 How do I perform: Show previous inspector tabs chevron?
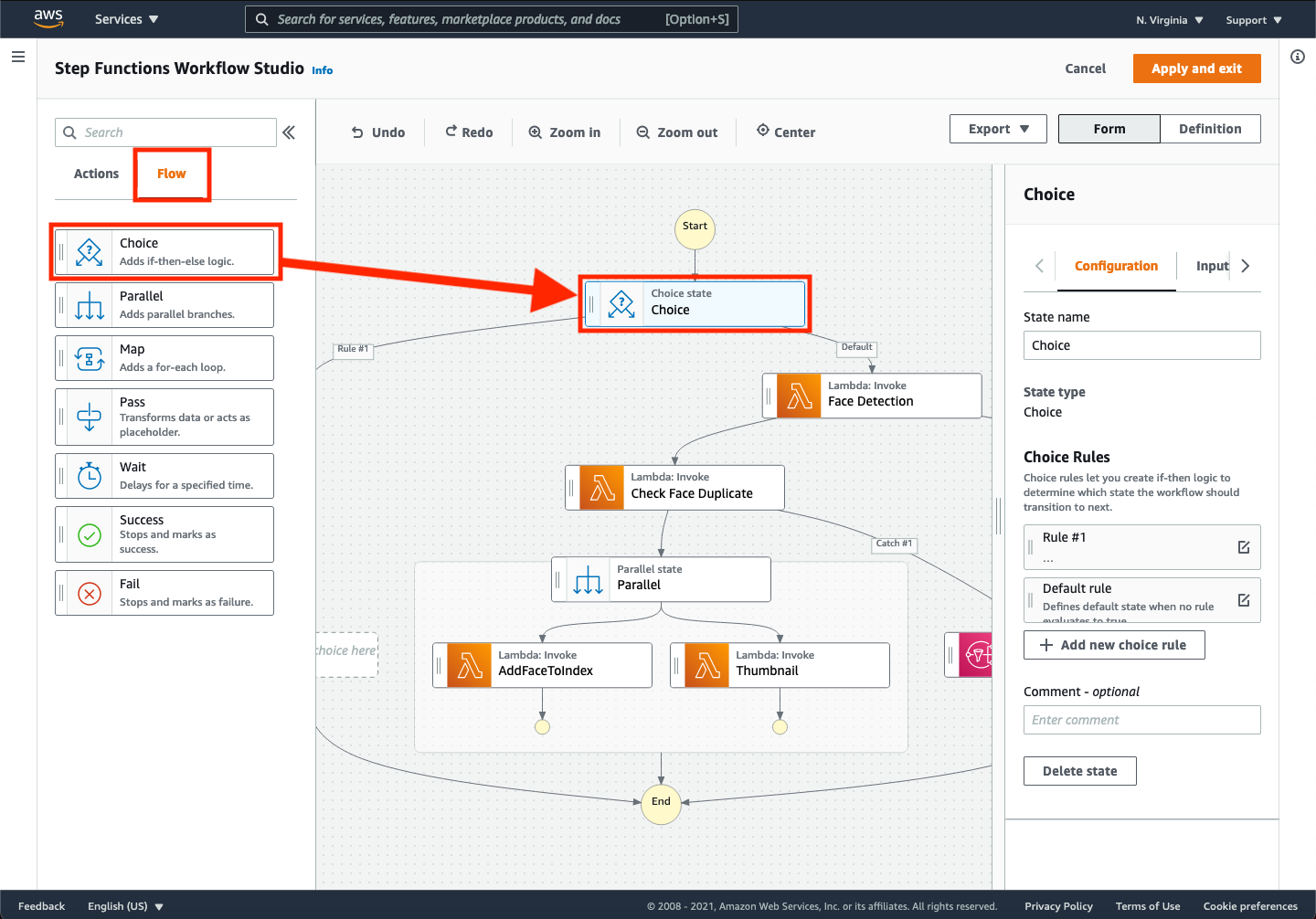tap(1039, 266)
